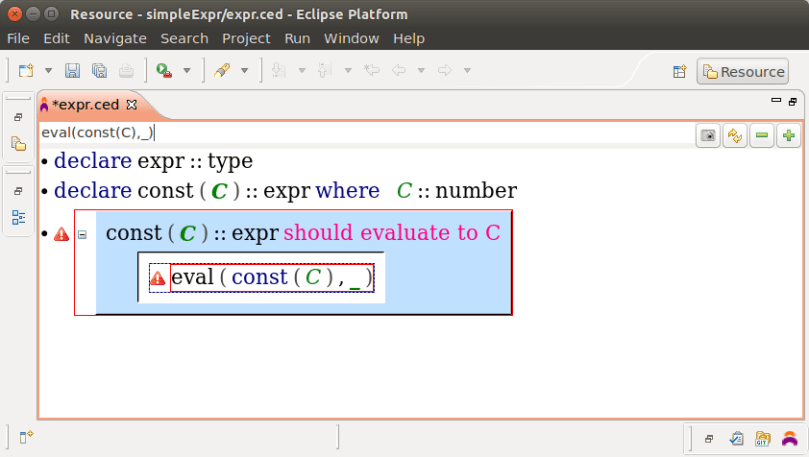Click the pink 'should evaluate to C' text

pyautogui.click(x=391, y=233)
